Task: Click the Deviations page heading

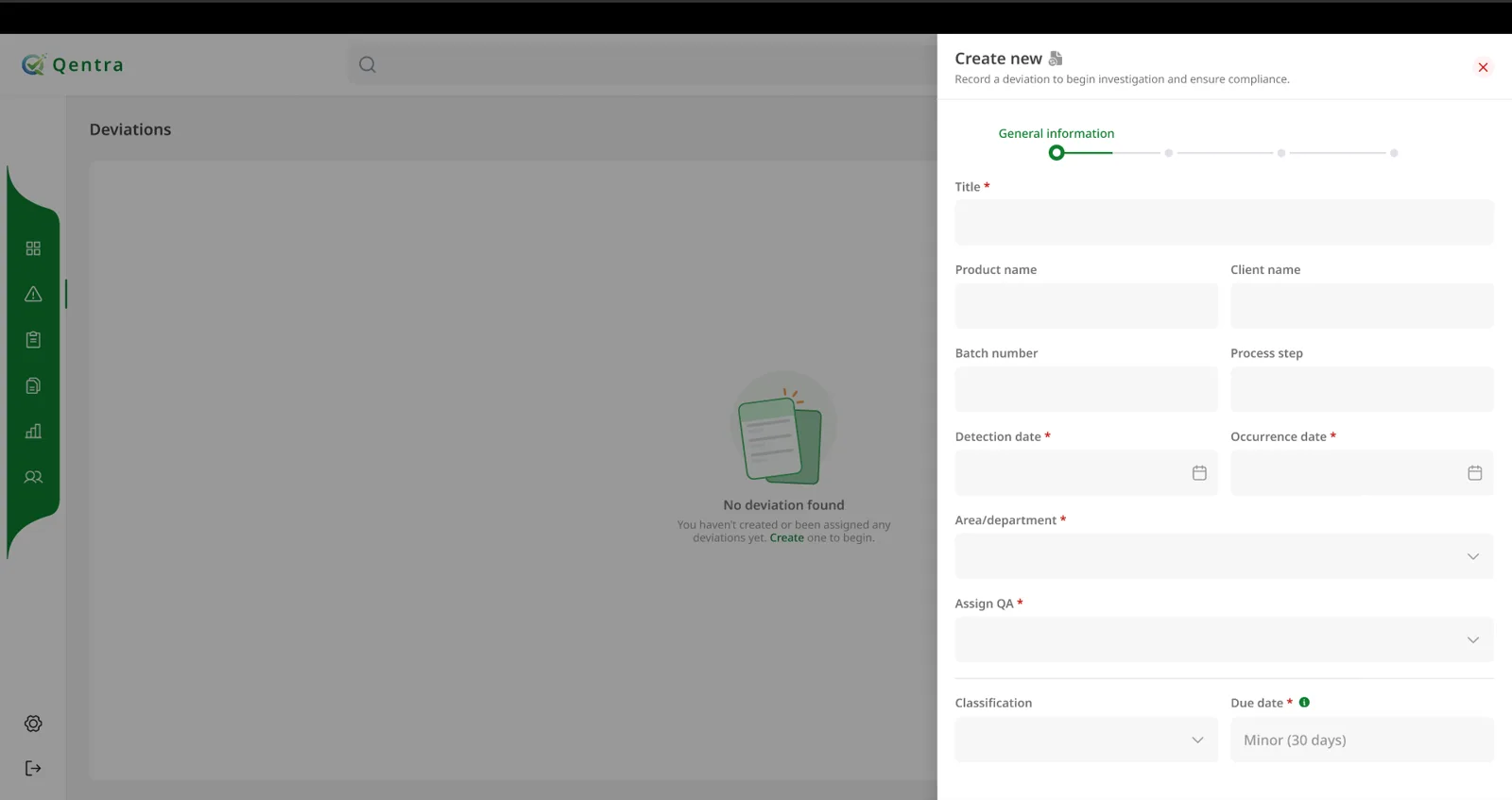Action: [130, 129]
